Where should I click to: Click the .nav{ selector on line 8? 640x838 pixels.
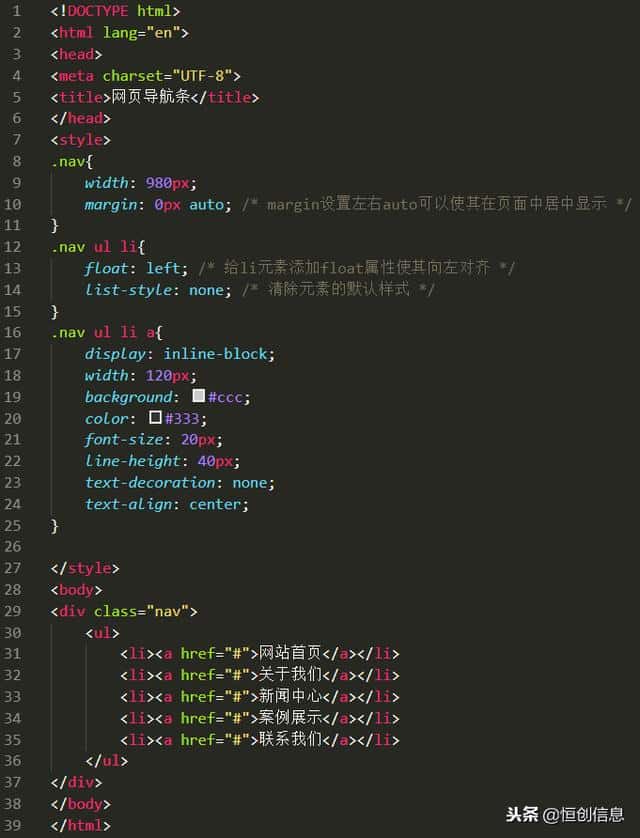(72, 161)
